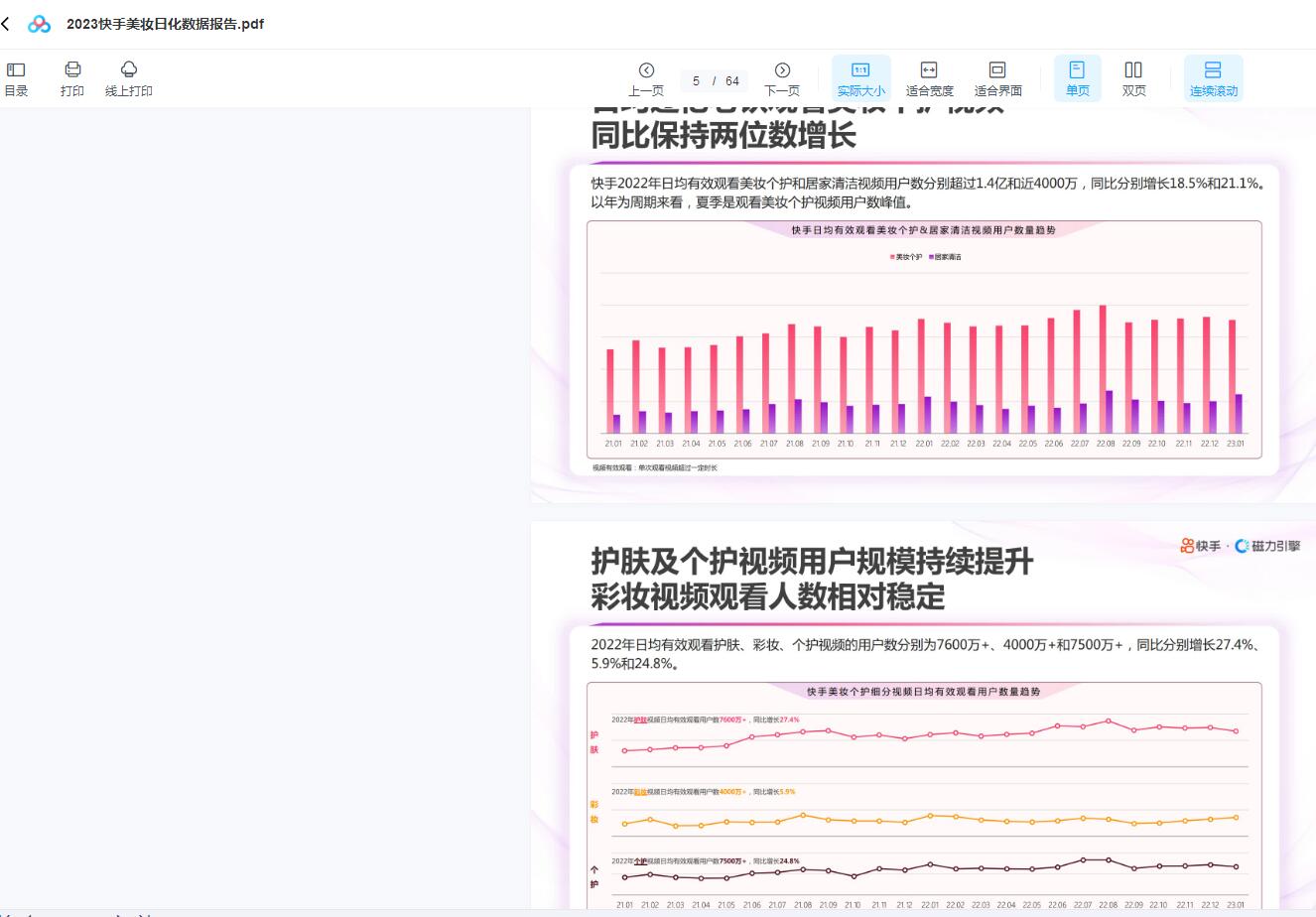Click the 居家清洁 purple legend swatch

(931, 257)
